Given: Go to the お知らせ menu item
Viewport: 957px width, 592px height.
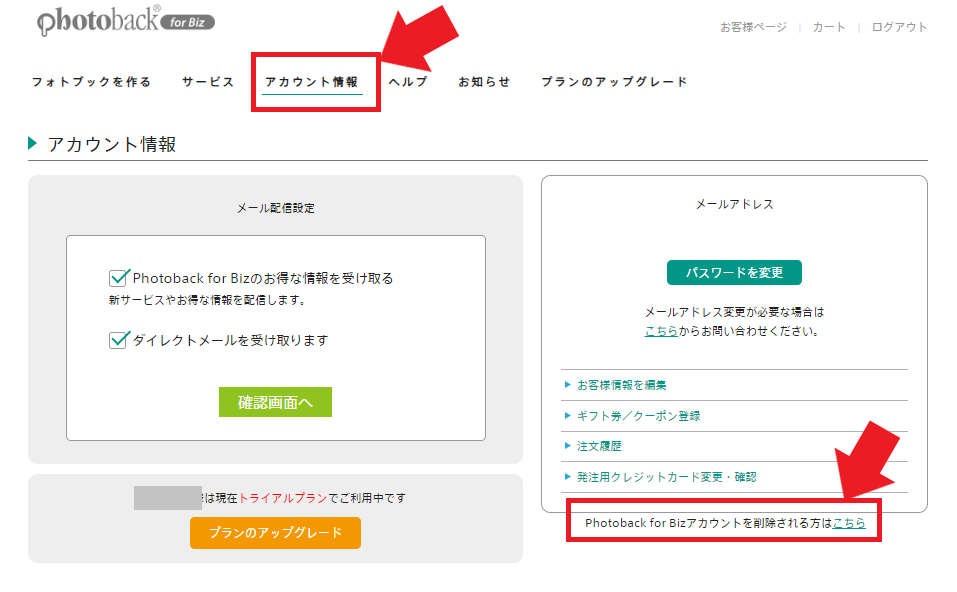Looking at the screenshot, I should [484, 82].
